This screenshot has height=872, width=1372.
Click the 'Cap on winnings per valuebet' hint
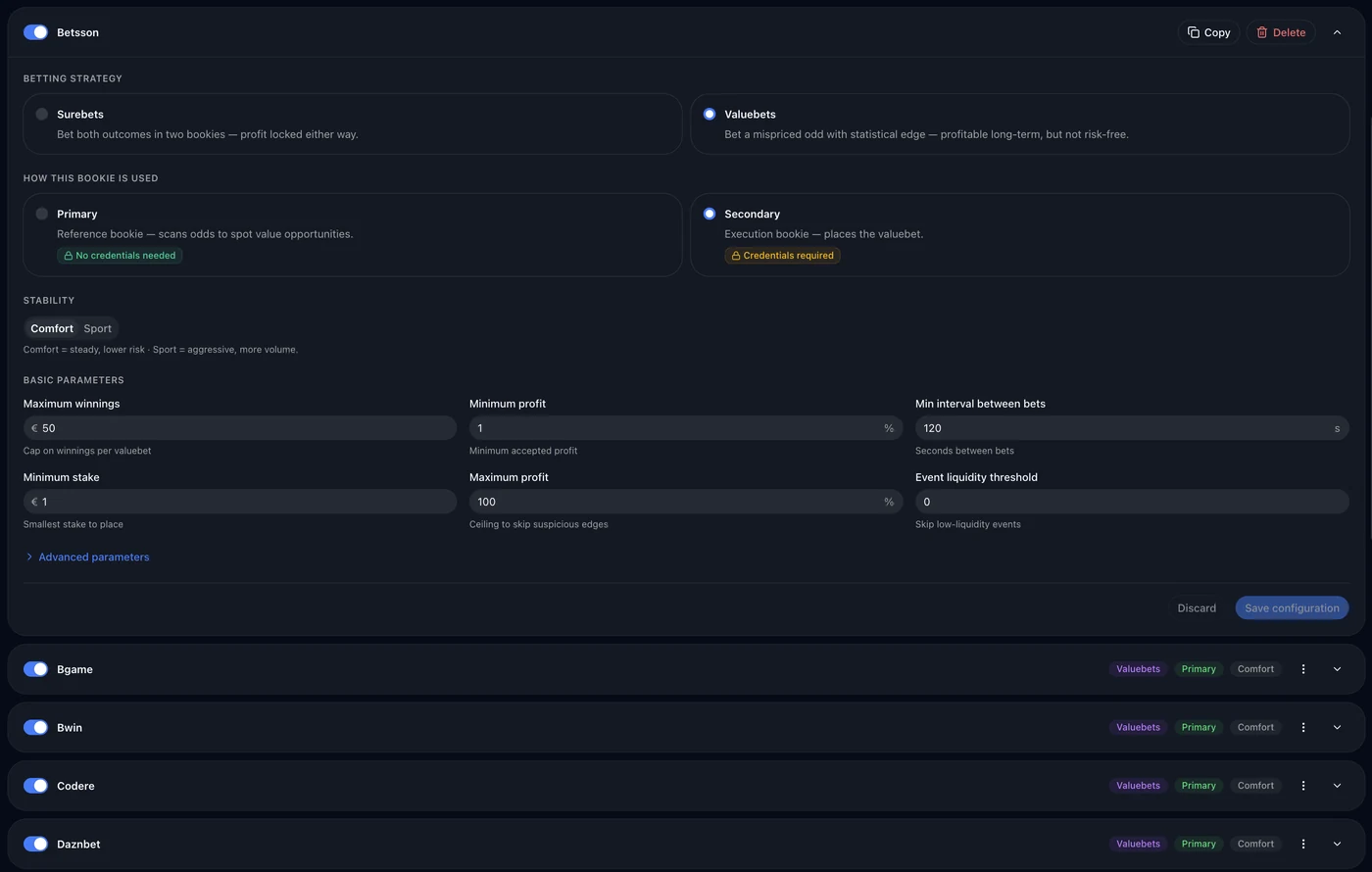coord(87,451)
